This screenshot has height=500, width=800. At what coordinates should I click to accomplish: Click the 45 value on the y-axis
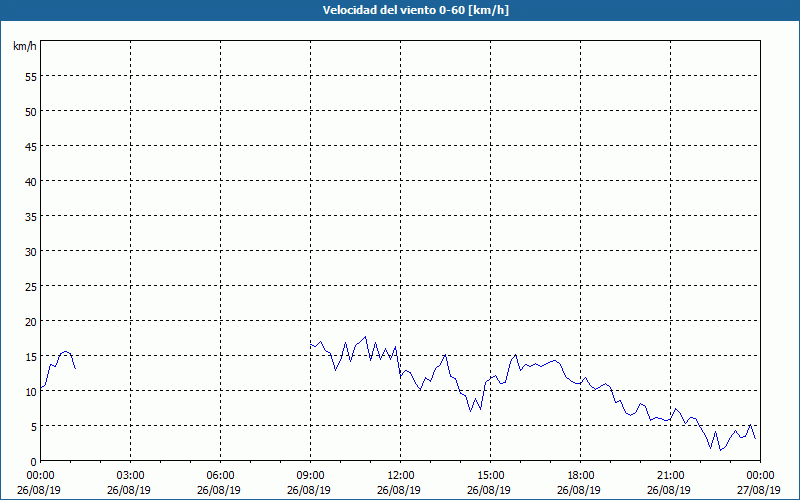pos(31,146)
